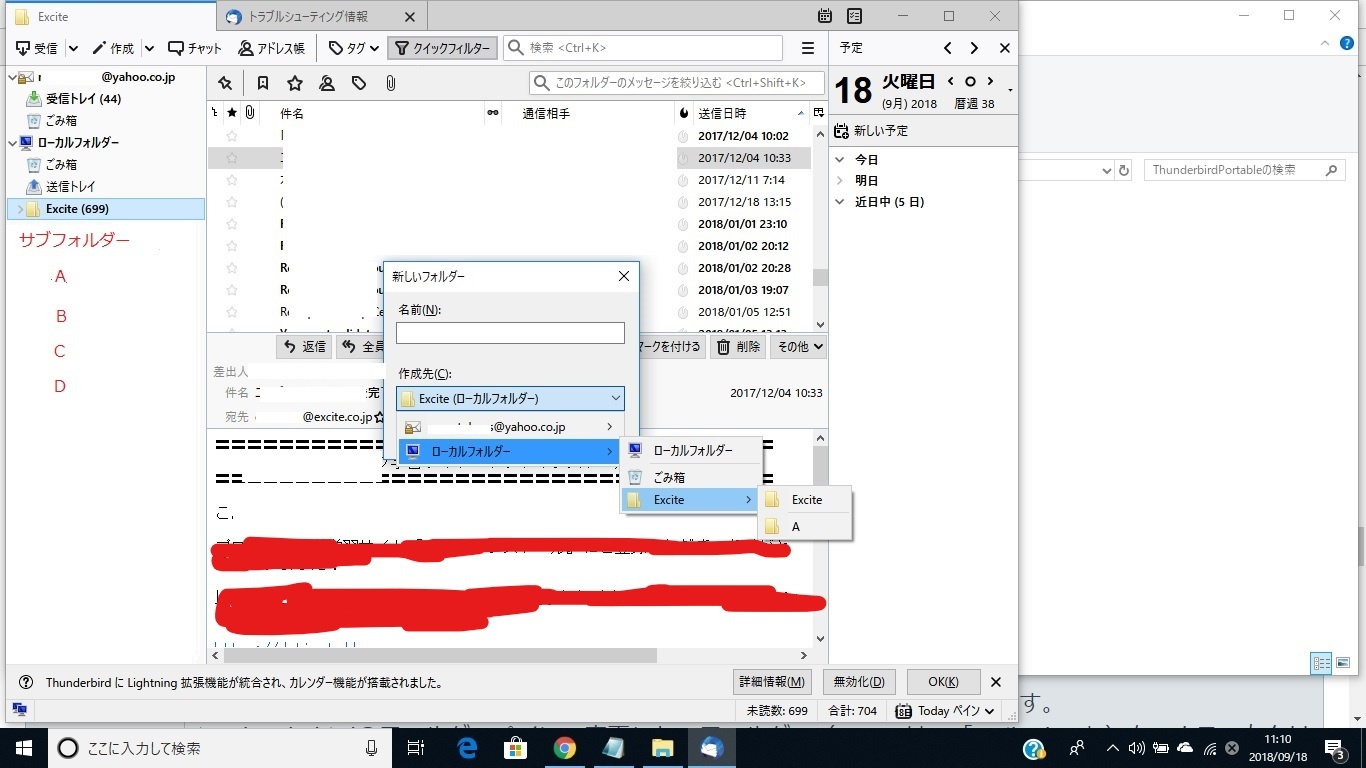This screenshot has width=1366, height=768.
Task: Filter messages with attachments (paperclip)
Action: [390, 84]
